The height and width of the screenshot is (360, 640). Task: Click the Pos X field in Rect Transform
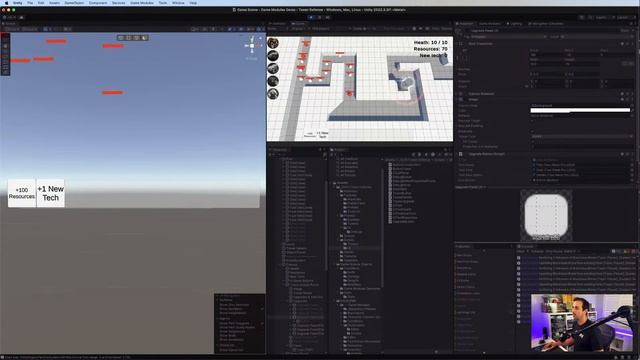pos(546,55)
